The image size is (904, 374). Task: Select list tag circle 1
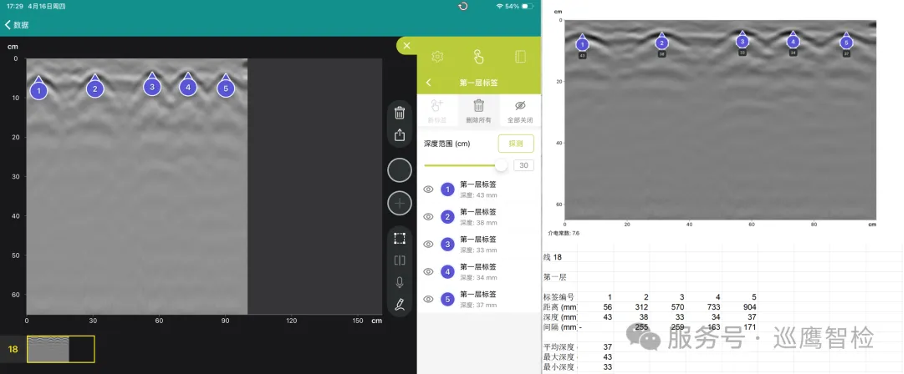click(x=447, y=189)
